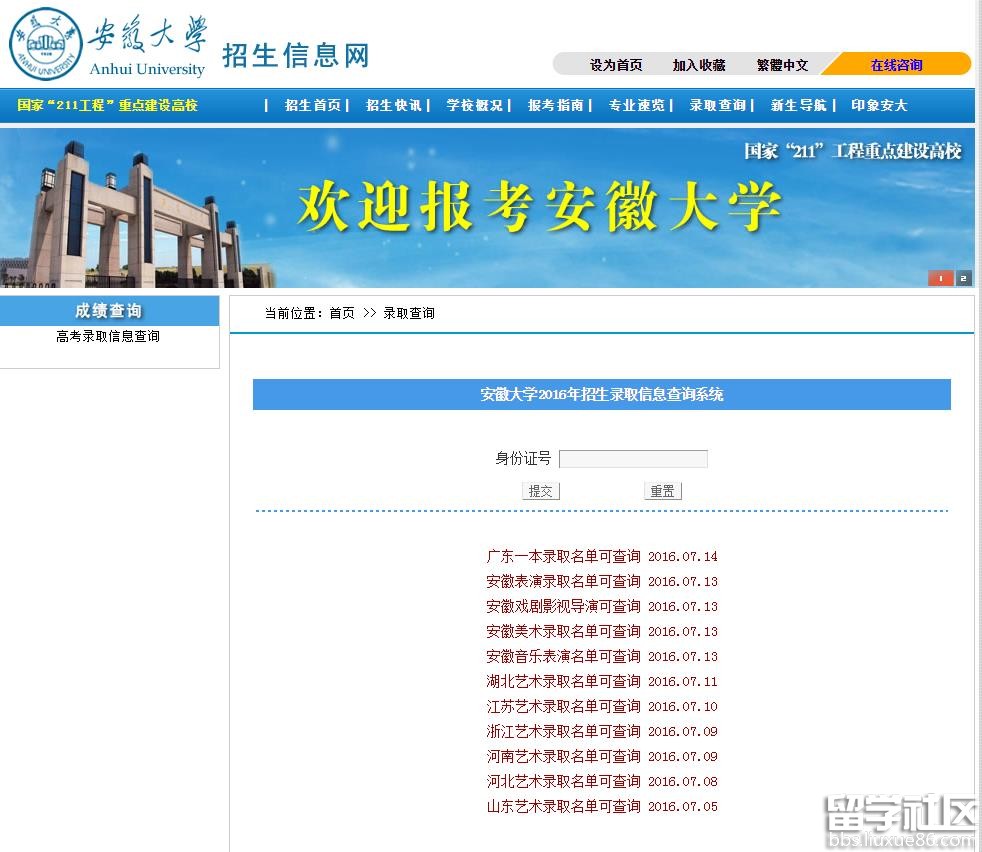Open 新生导航 menu item
The height and width of the screenshot is (852, 982).
(x=799, y=105)
